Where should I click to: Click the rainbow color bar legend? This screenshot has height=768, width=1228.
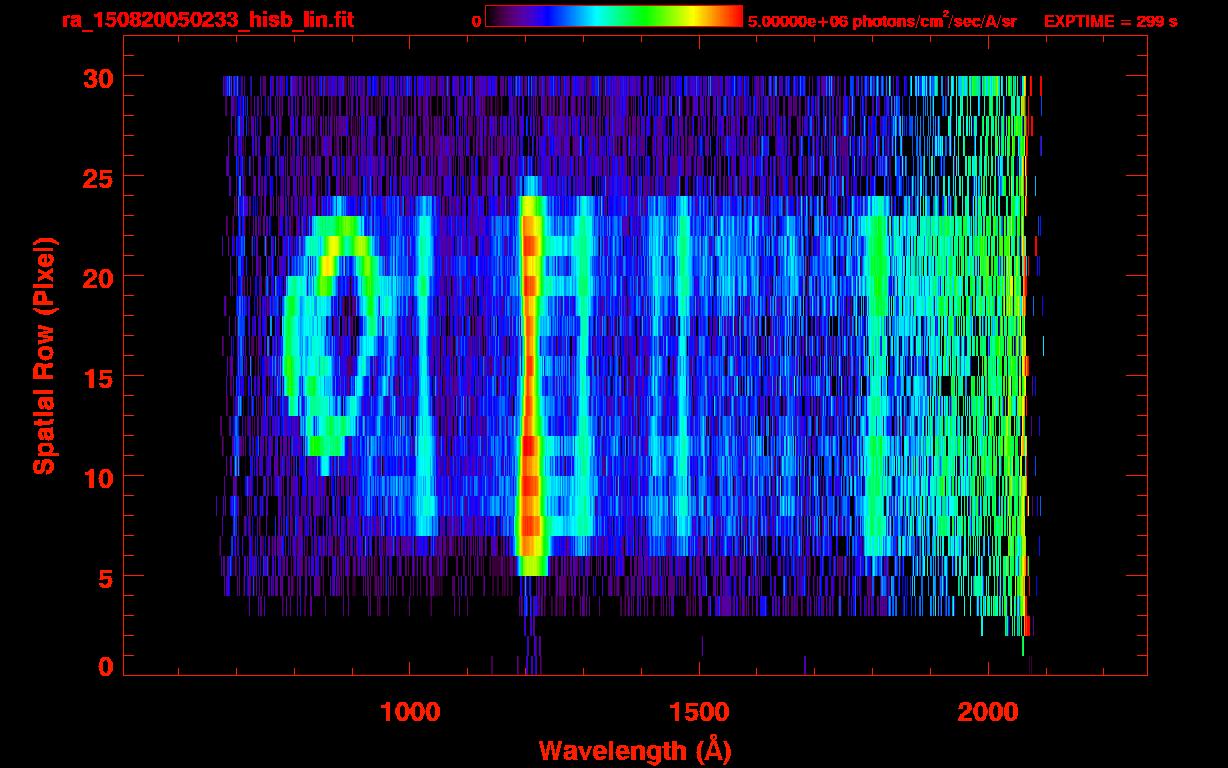(614, 17)
